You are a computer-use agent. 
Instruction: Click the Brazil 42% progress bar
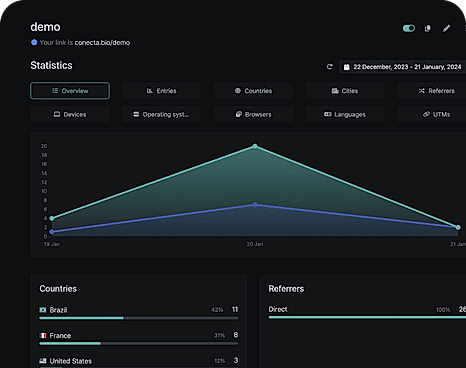[x=139, y=318]
